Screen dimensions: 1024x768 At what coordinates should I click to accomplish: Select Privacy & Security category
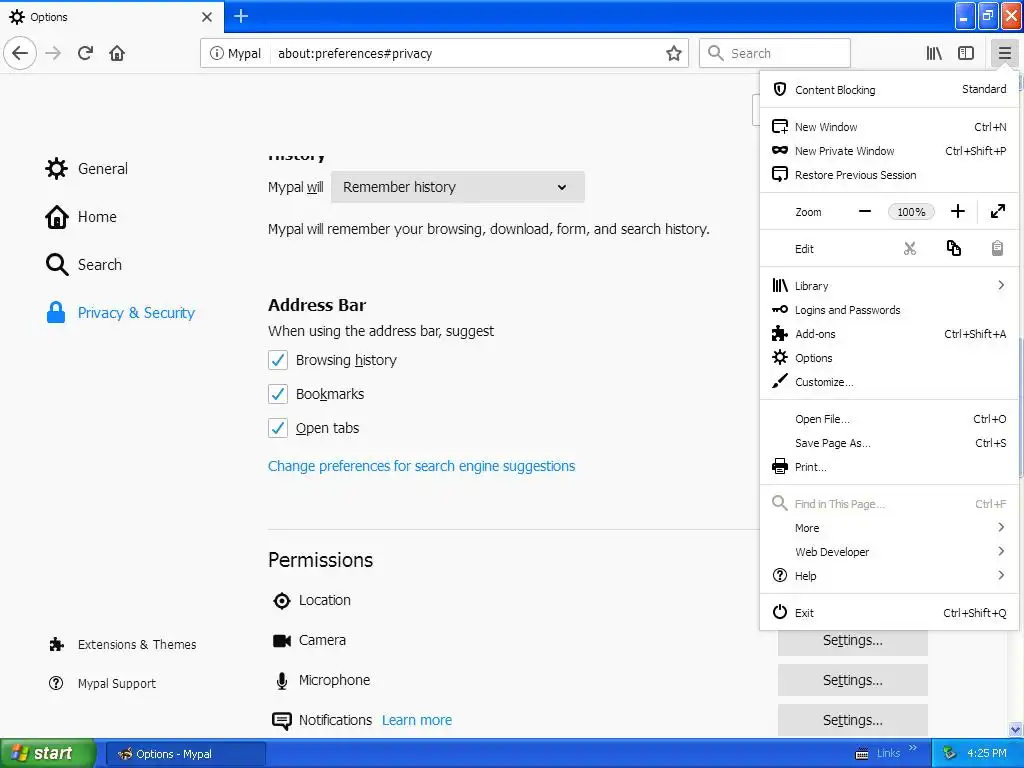point(120,313)
